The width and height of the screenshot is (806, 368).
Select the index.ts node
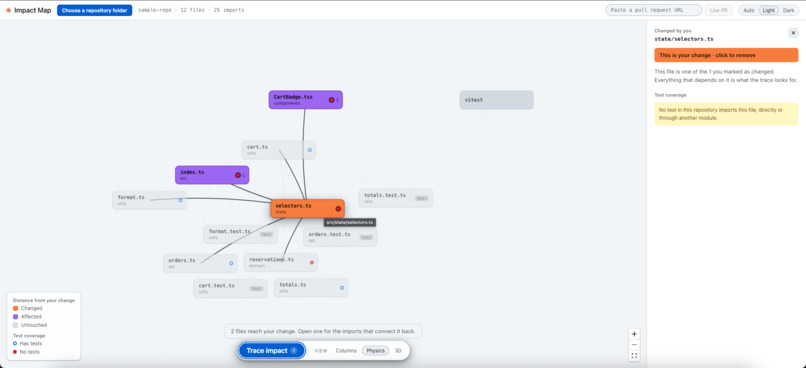[212, 175]
